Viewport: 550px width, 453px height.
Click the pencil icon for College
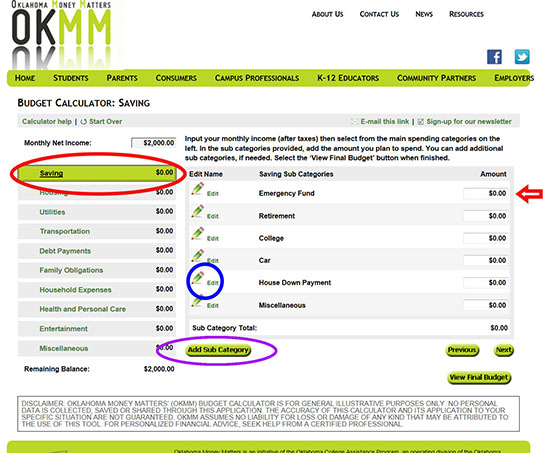click(x=197, y=233)
